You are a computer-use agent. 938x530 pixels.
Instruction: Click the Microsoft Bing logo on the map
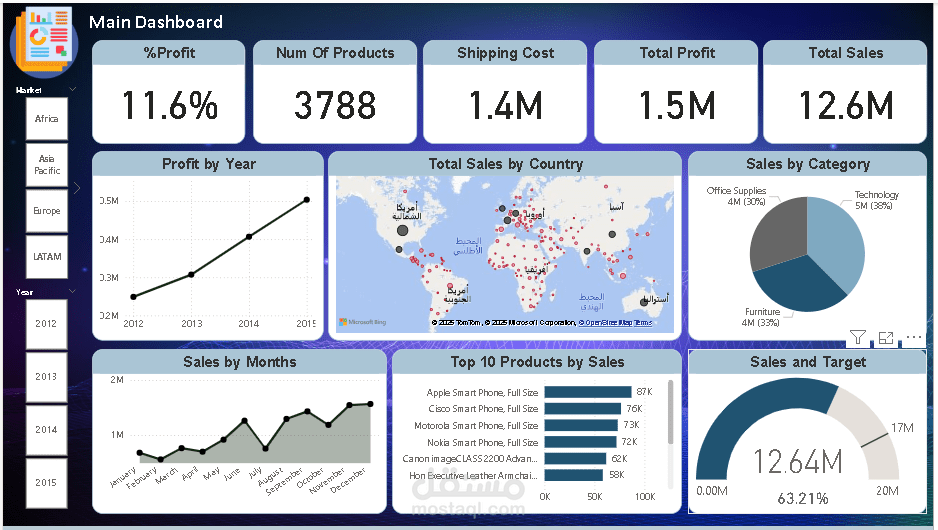tap(363, 322)
